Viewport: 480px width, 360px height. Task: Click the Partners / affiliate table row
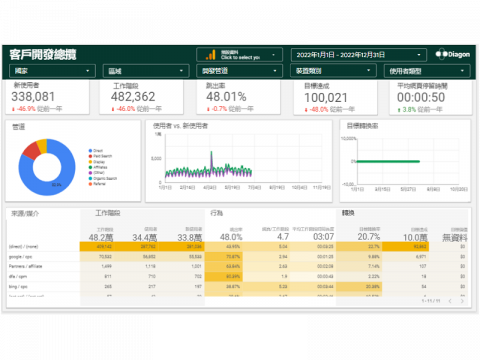tap(237, 266)
